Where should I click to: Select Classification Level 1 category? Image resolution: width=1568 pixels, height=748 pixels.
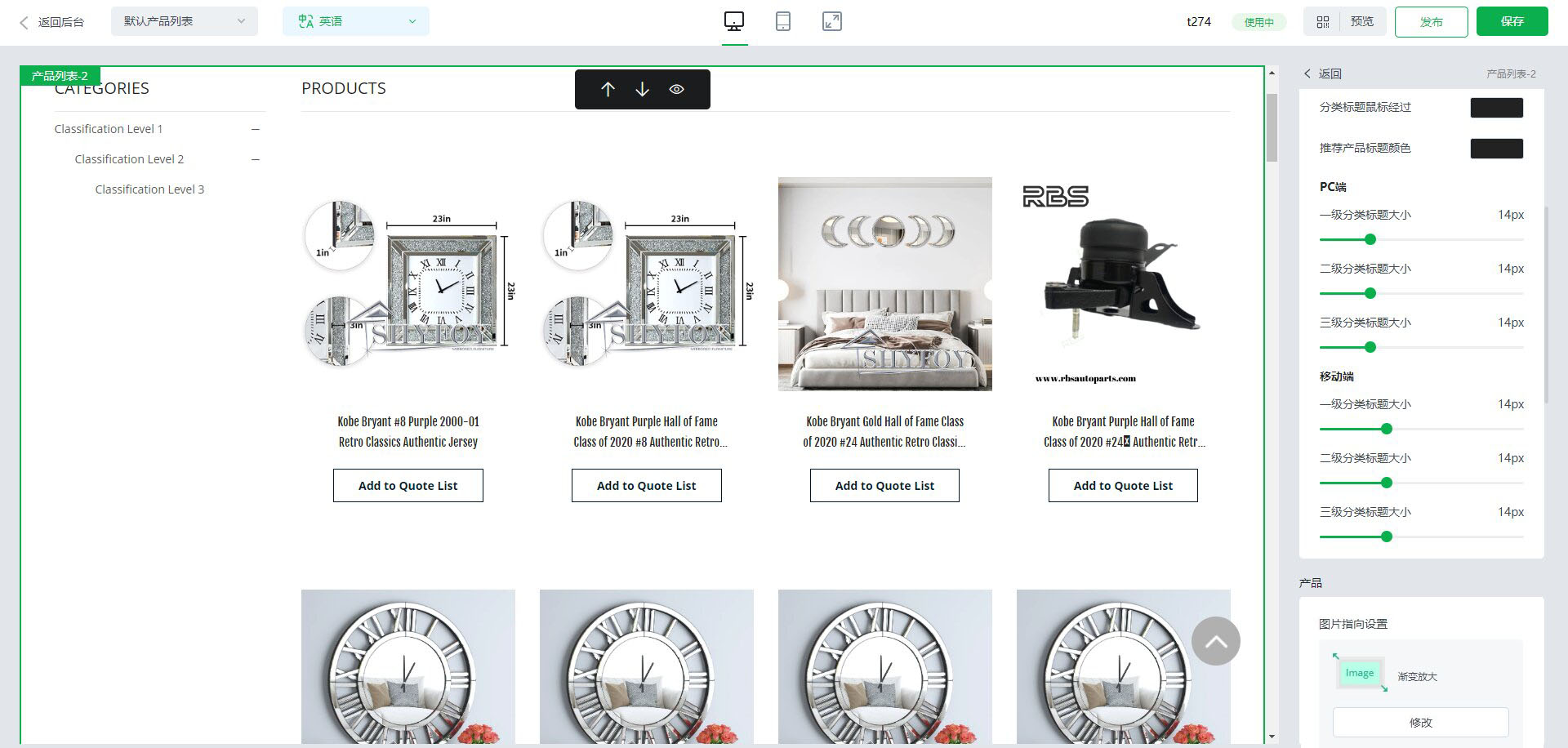point(109,129)
